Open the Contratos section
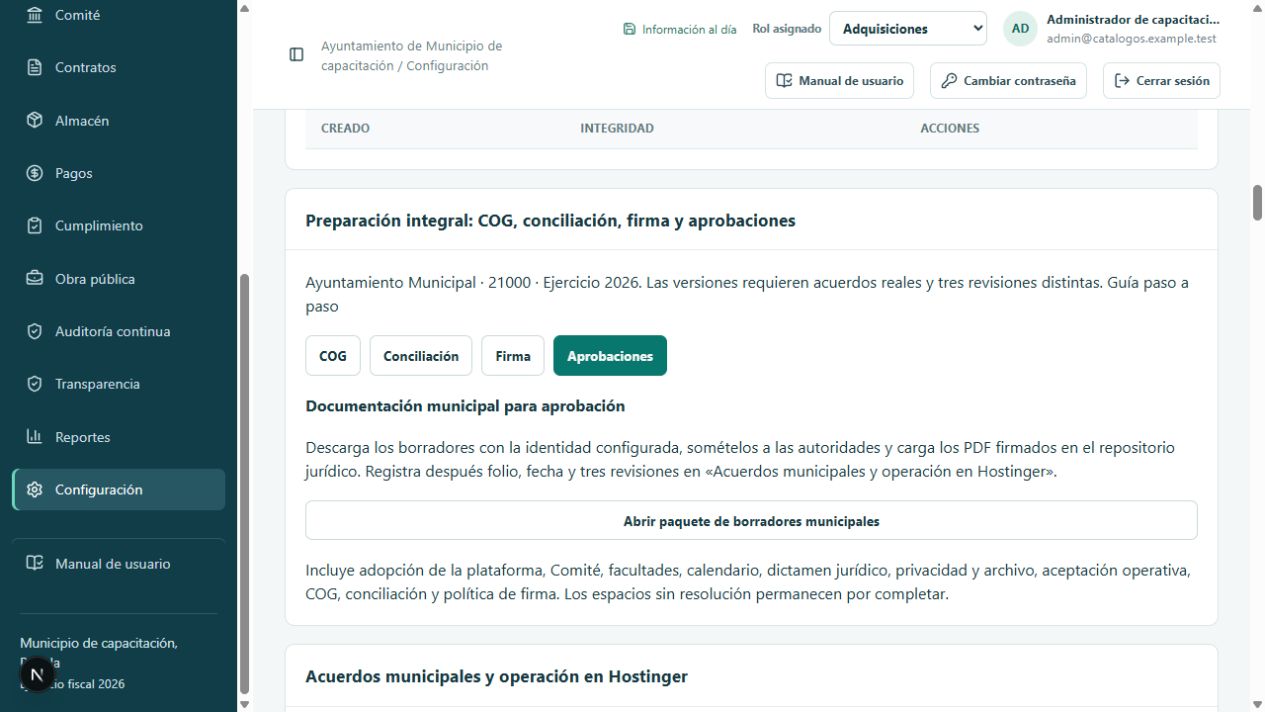 118,68
